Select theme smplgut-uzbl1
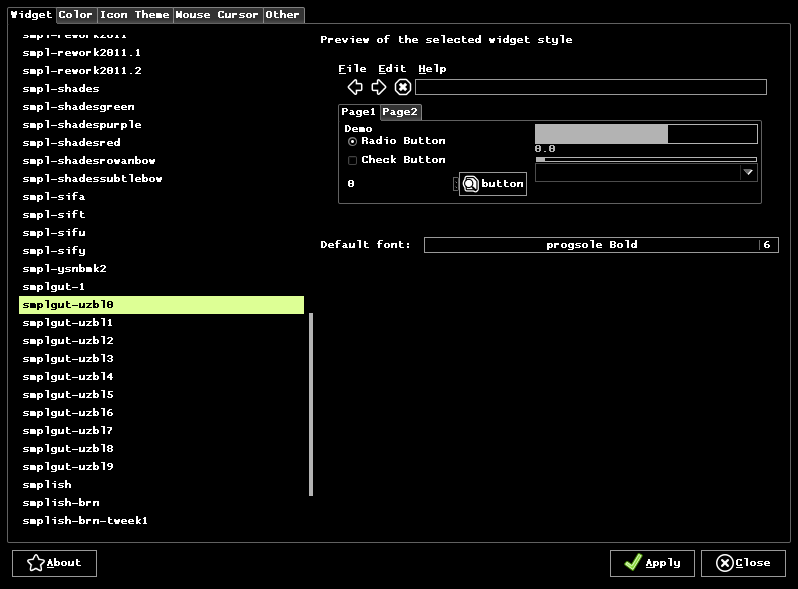 pos(161,323)
